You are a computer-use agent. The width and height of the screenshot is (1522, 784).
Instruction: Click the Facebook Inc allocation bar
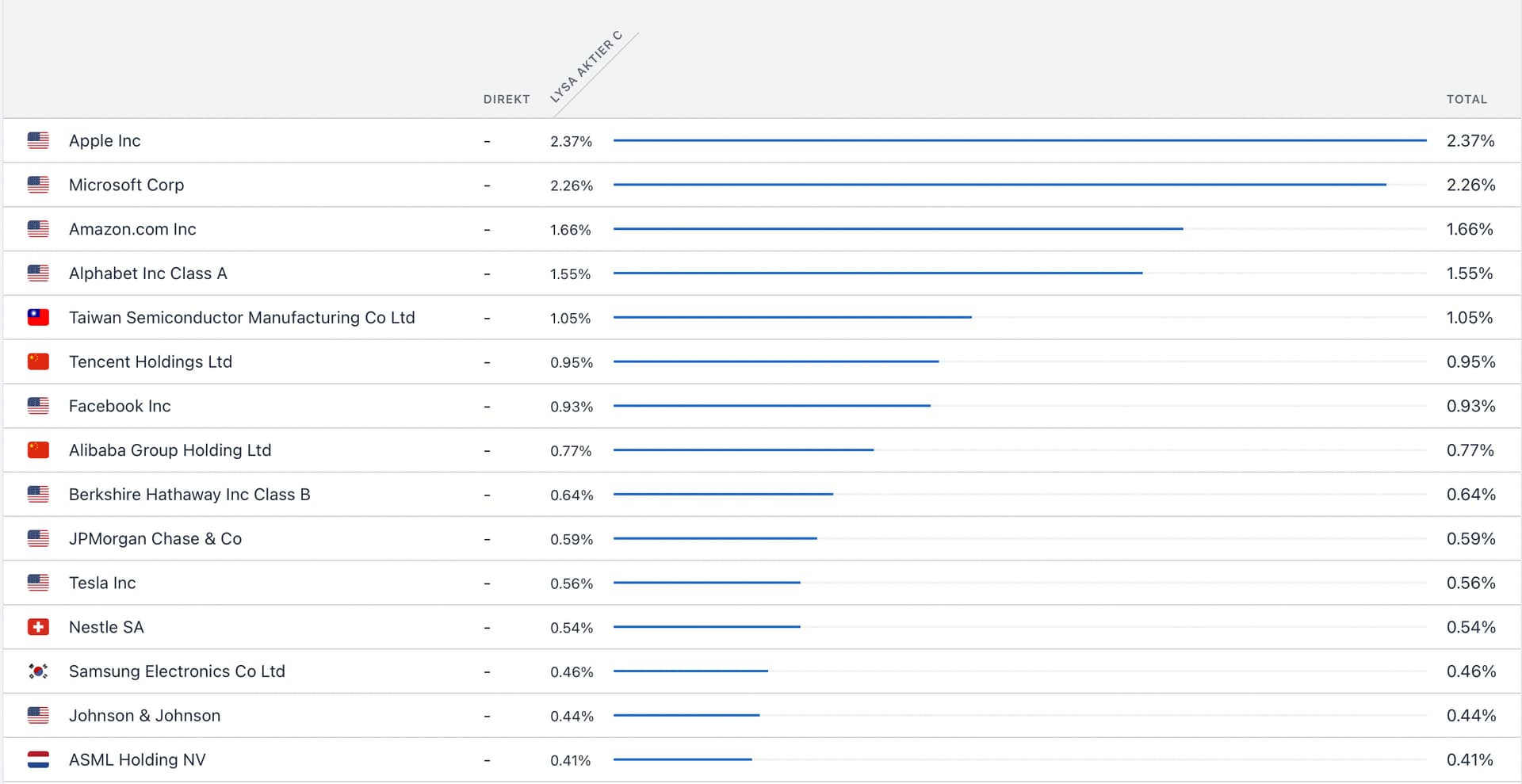771,406
